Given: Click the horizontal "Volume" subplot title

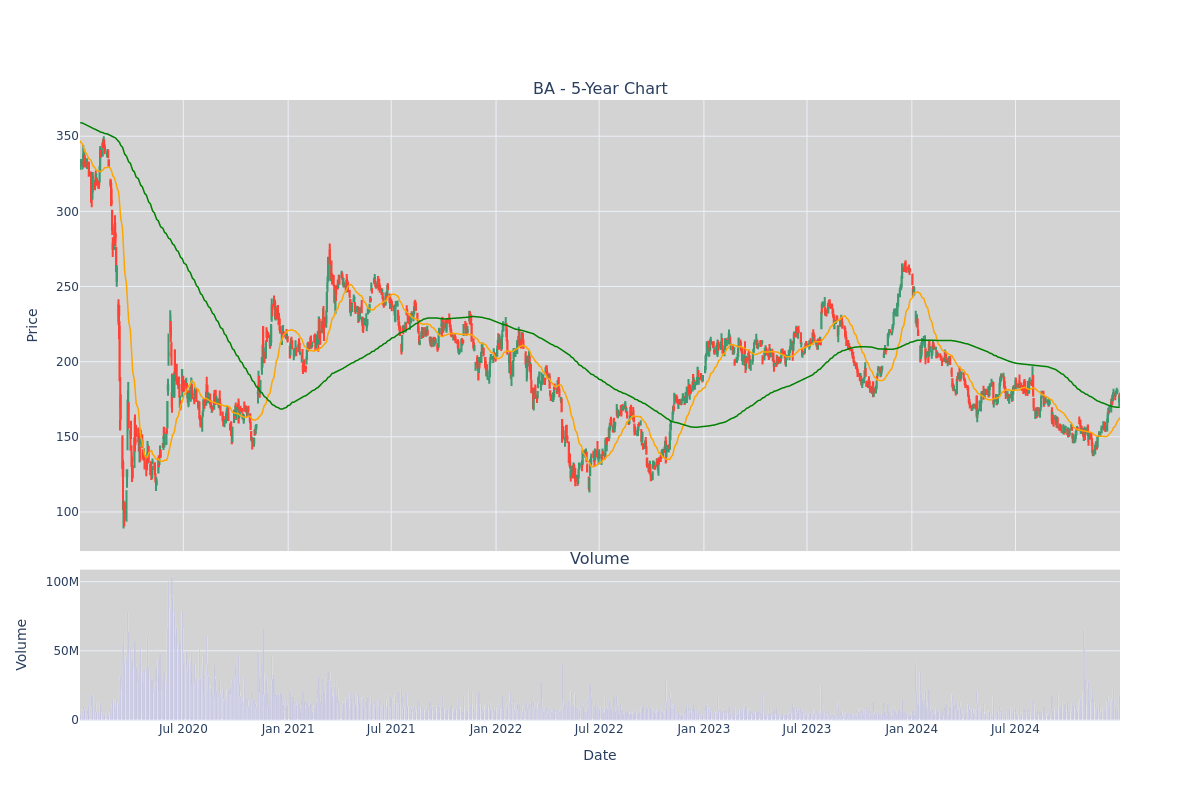Looking at the screenshot, I should [600, 559].
